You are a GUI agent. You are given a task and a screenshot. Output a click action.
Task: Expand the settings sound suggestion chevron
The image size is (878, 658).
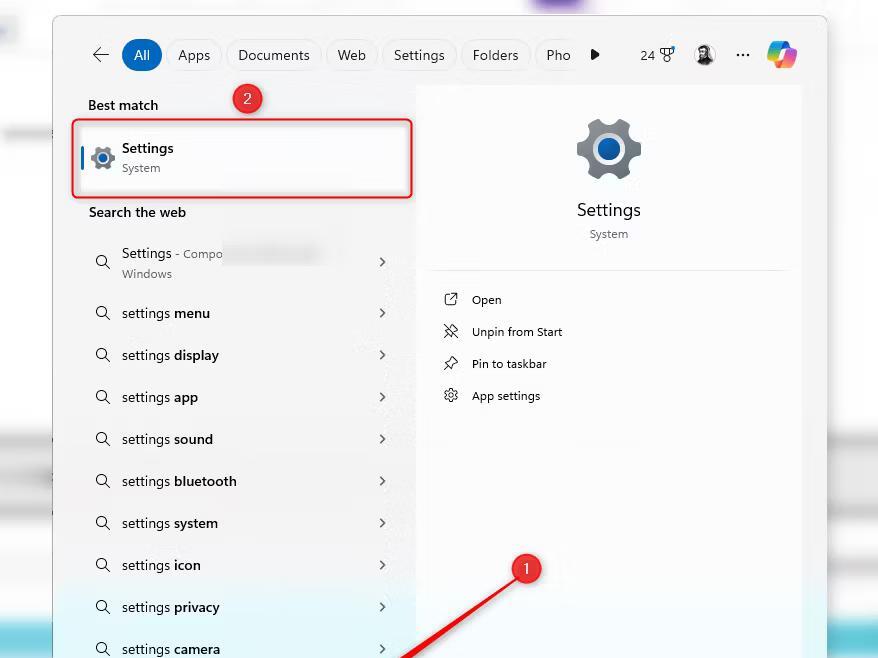click(x=382, y=439)
